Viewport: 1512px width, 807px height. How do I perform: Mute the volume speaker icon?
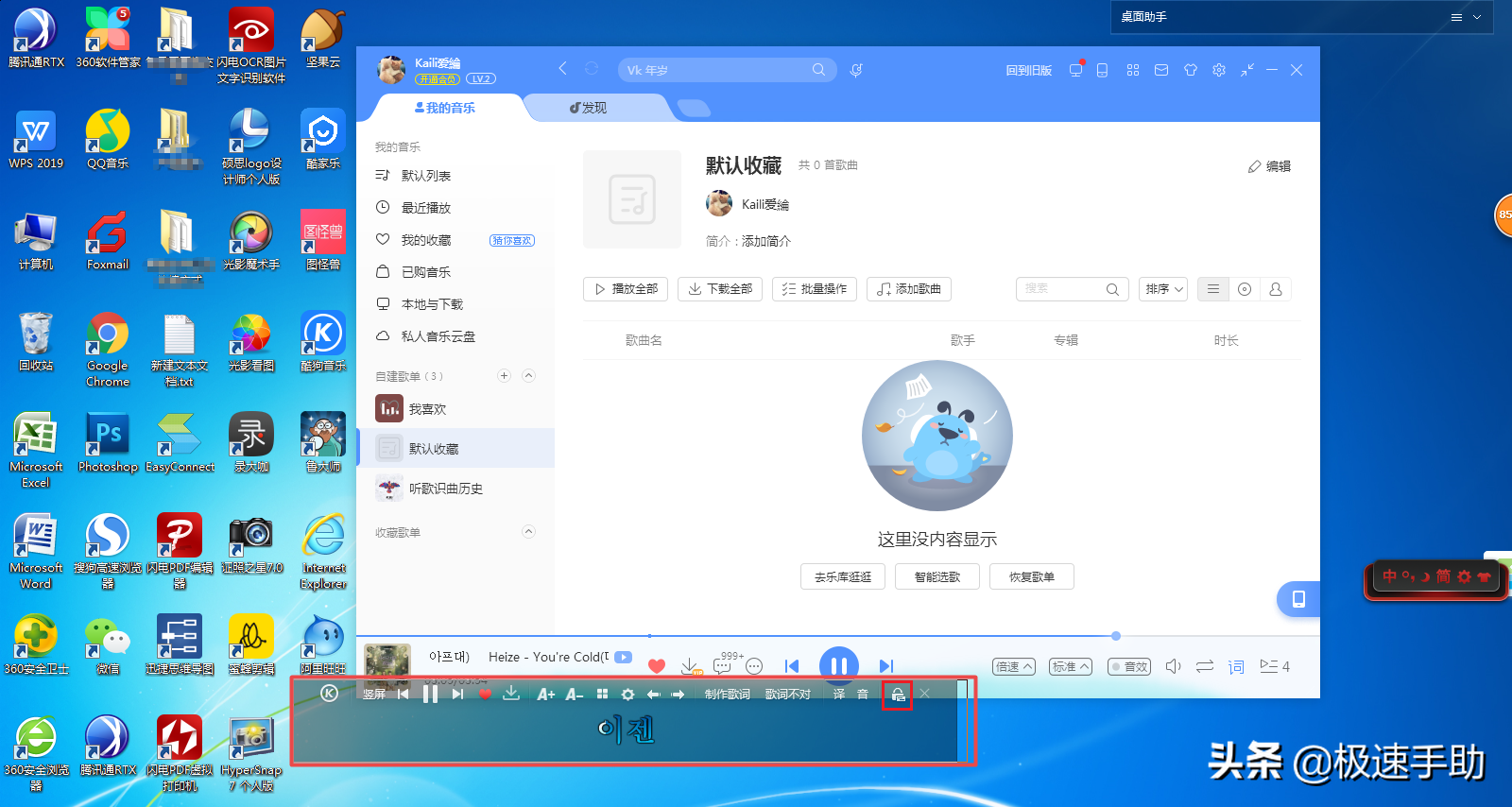1173,666
